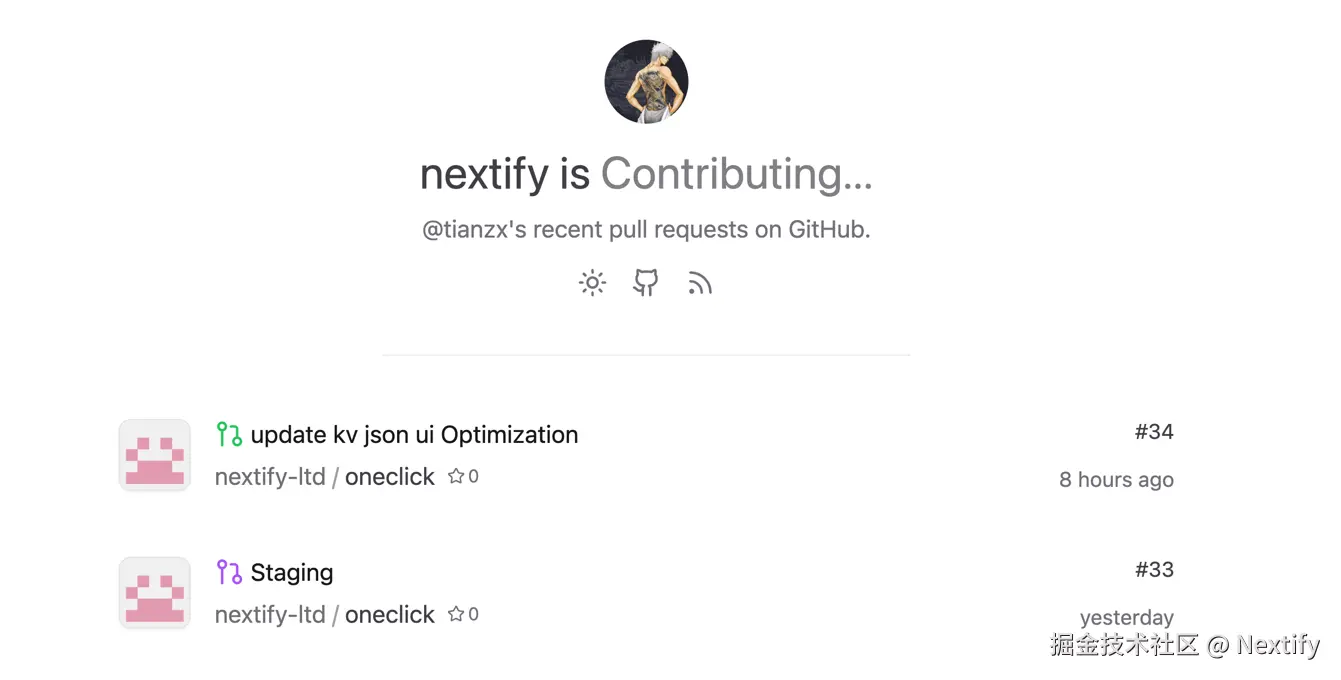Viewport: 1341px width, 680px height.
Task: Click the green open pull request icon
Action: (x=228, y=433)
